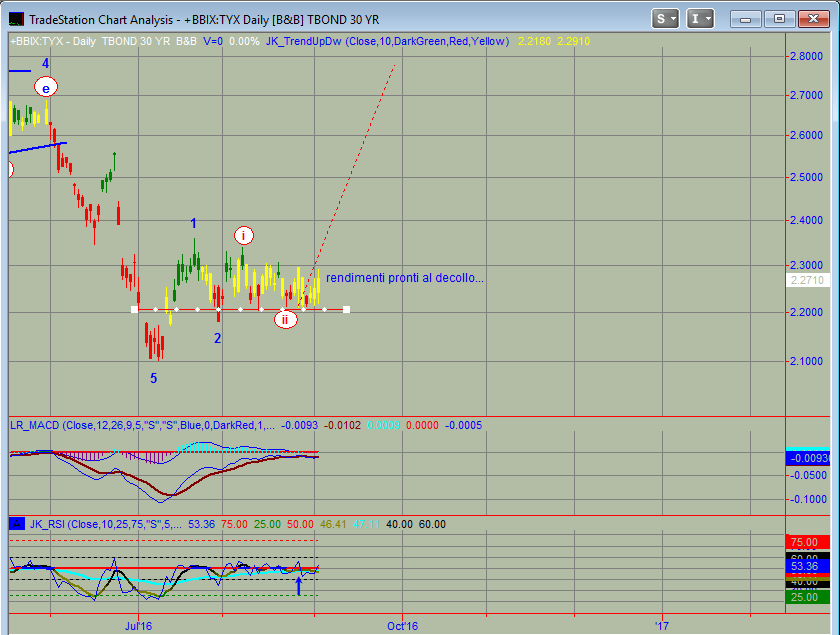The image size is (840, 635).
Task: Click the -0.0500 MACD axis label
Action: click(x=808, y=475)
